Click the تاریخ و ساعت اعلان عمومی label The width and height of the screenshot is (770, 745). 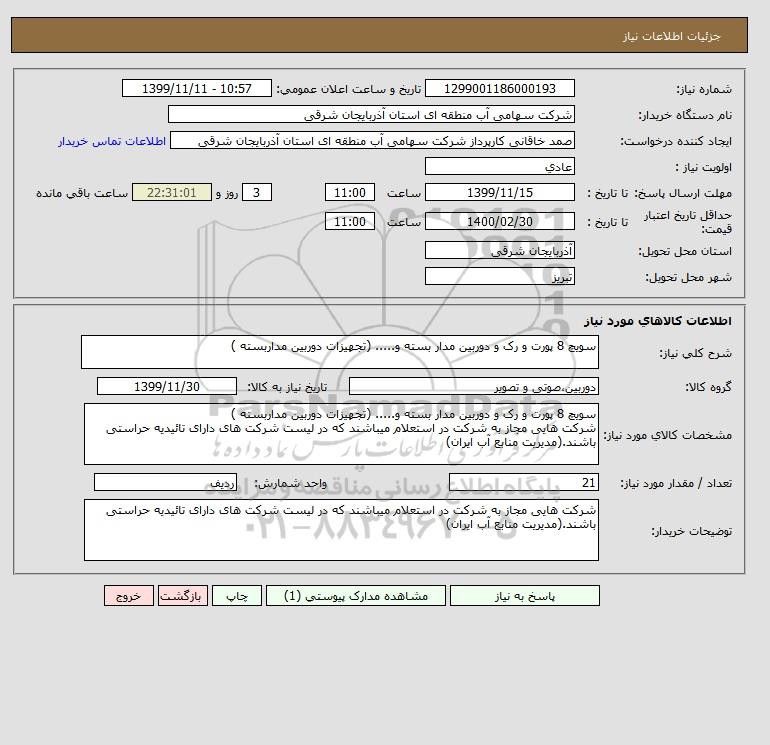coord(349,89)
